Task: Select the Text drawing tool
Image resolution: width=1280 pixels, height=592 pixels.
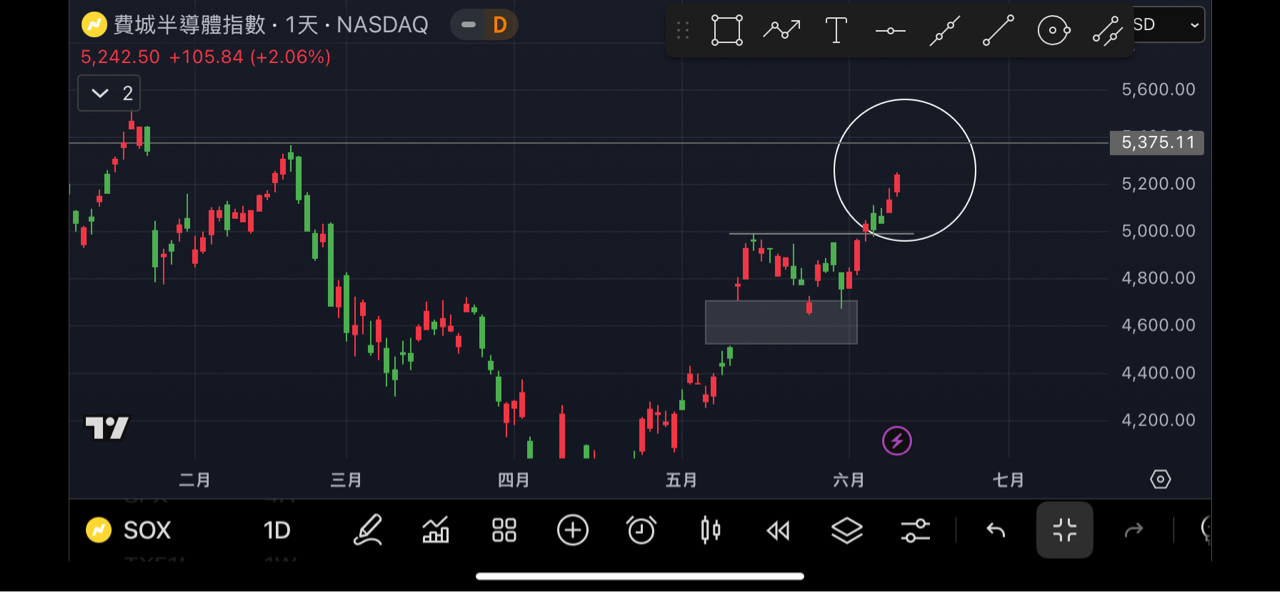Action: (x=836, y=30)
